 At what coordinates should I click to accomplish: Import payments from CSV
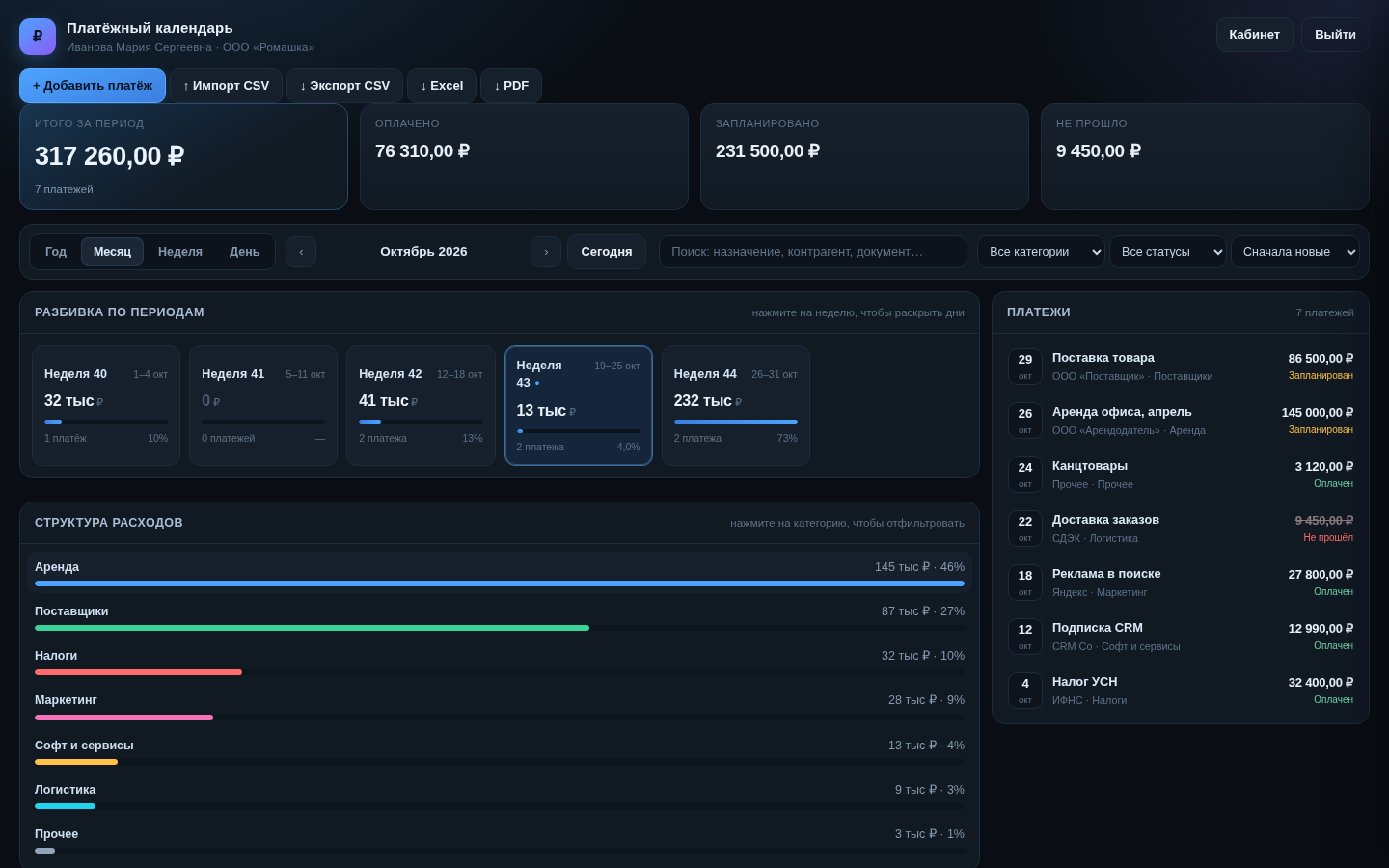pyautogui.click(x=226, y=86)
